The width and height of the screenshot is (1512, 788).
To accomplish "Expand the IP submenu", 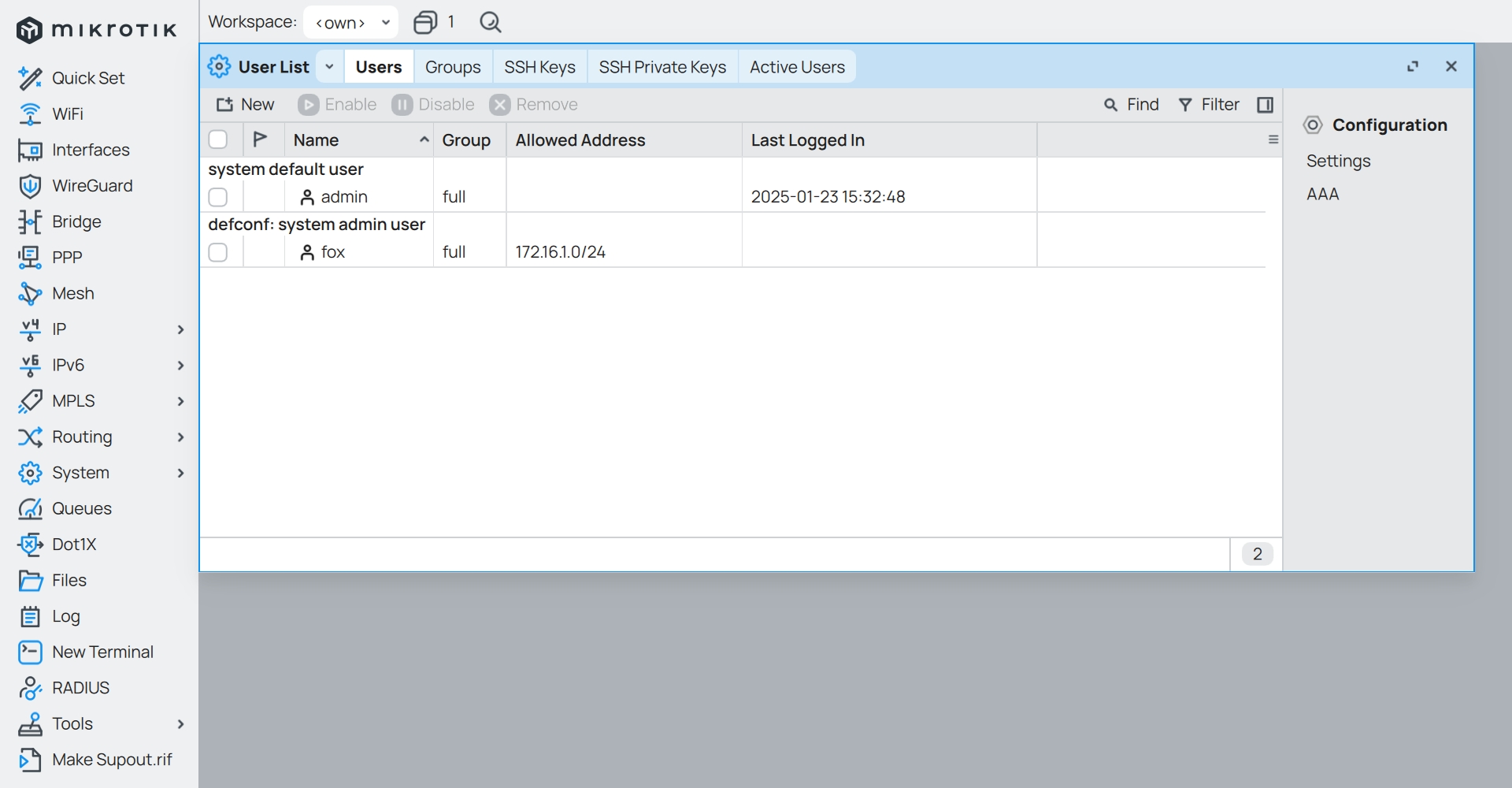I will point(180,329).
